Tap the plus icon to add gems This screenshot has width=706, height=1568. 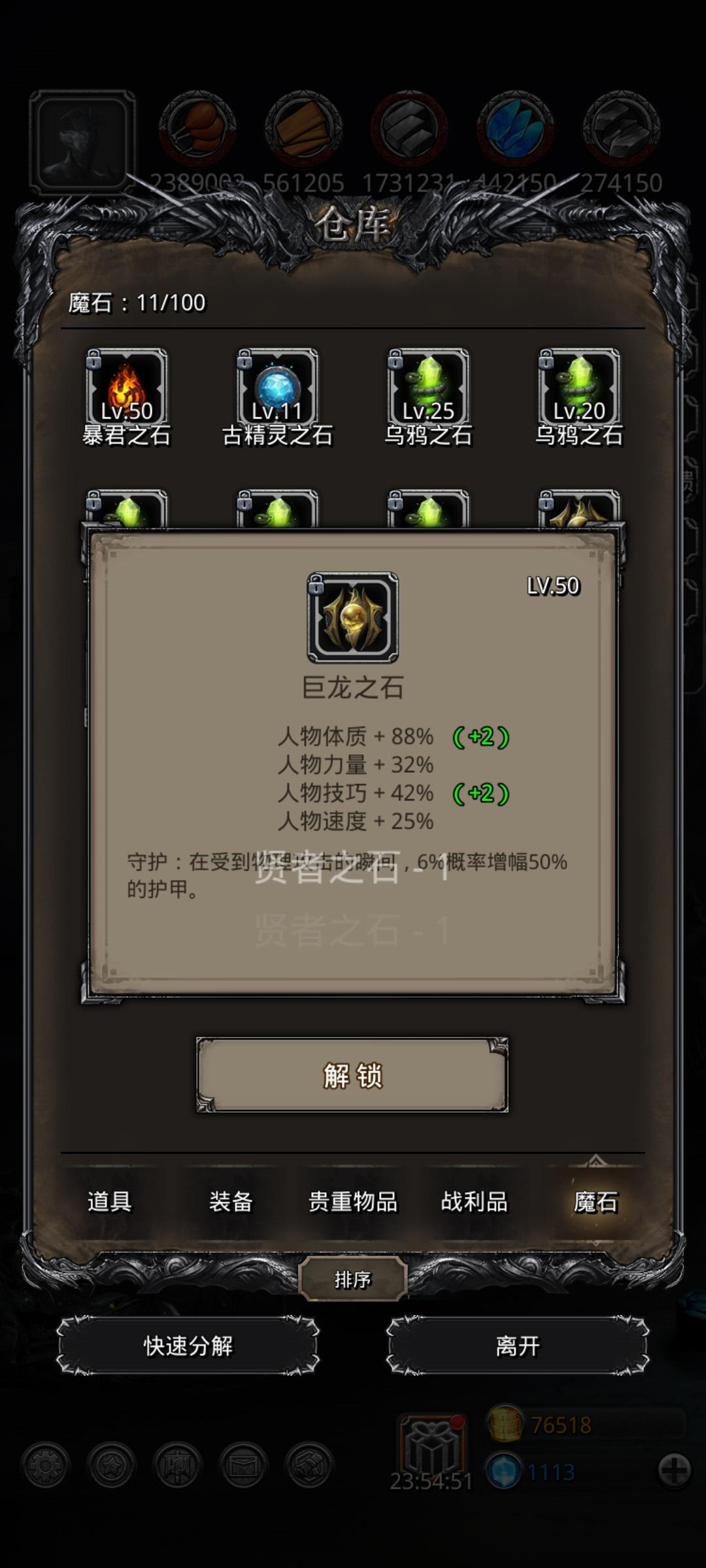coord(674,1471)
